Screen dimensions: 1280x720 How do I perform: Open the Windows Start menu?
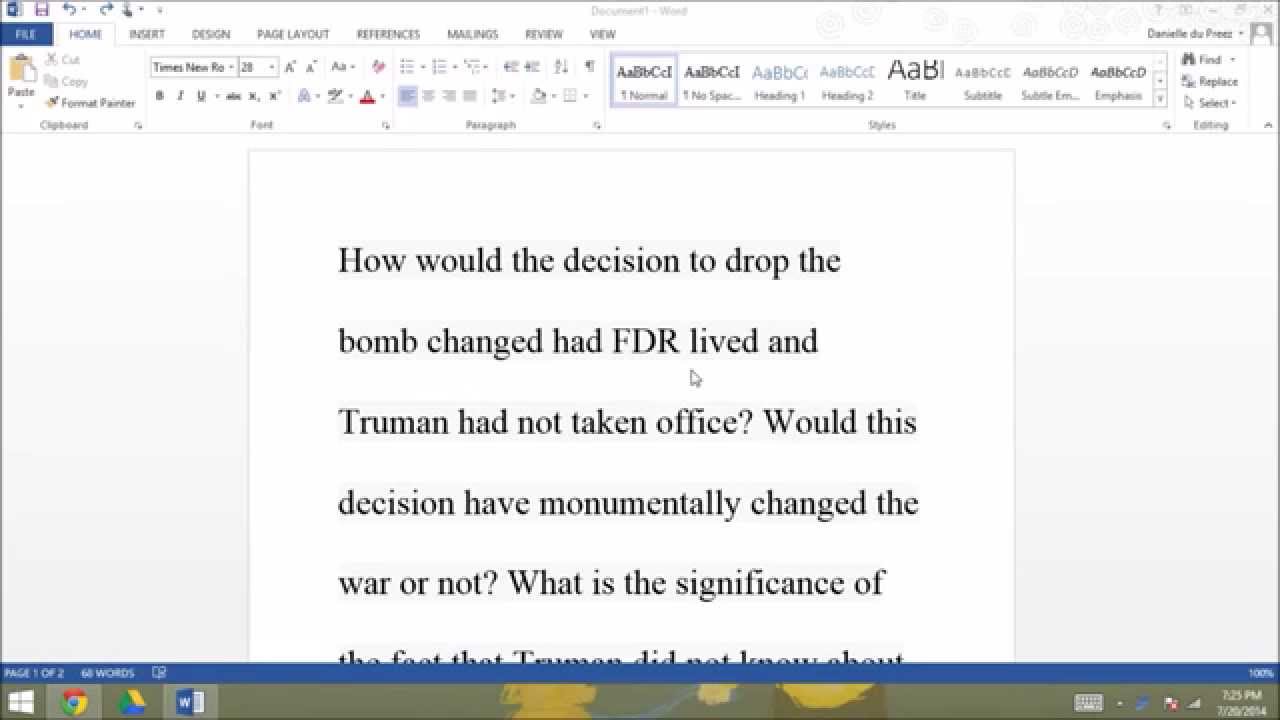click(x=20, y=702)
